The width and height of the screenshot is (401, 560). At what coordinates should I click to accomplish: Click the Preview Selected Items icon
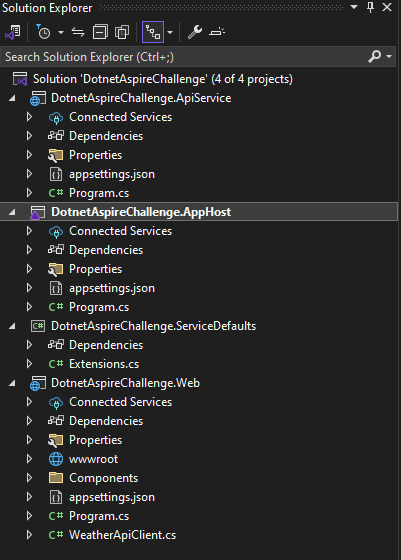tap(217, 32)
